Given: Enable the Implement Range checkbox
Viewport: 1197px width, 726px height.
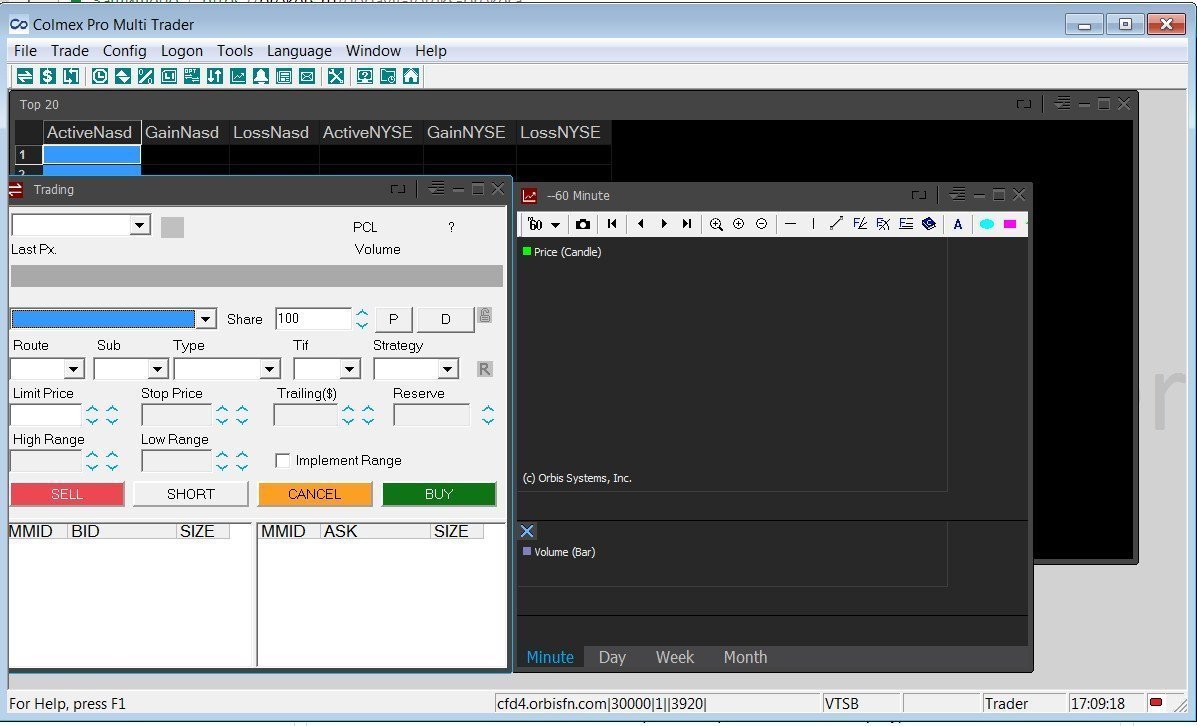Looking at the screenshot, I should point(282,460).
